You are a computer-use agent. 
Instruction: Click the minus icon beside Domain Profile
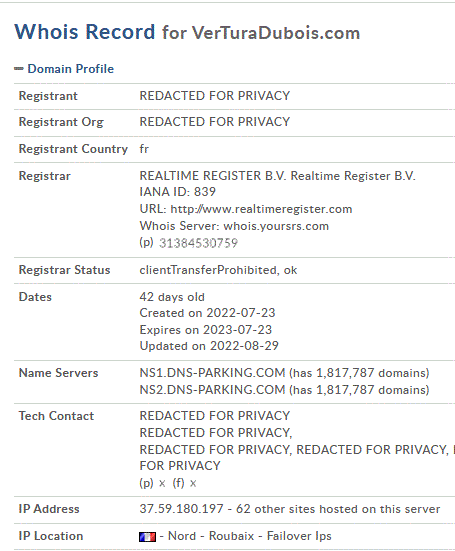click(19, 69)
